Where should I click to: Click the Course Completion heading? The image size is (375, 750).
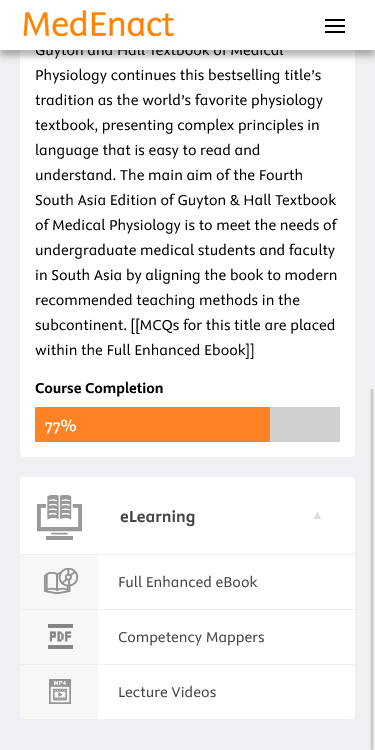(x=99, y=388)
